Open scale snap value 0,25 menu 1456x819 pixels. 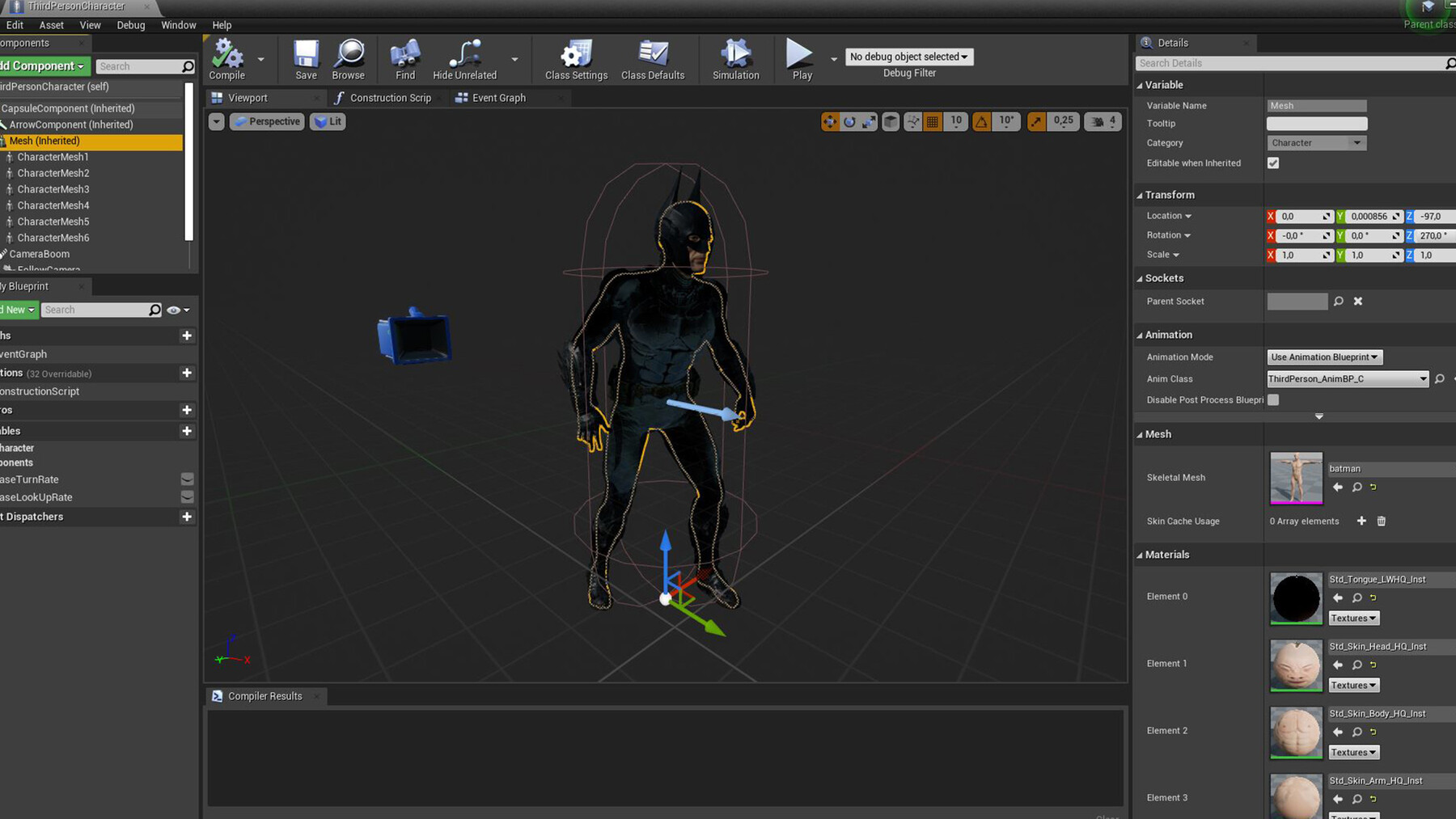(1064, 121)
